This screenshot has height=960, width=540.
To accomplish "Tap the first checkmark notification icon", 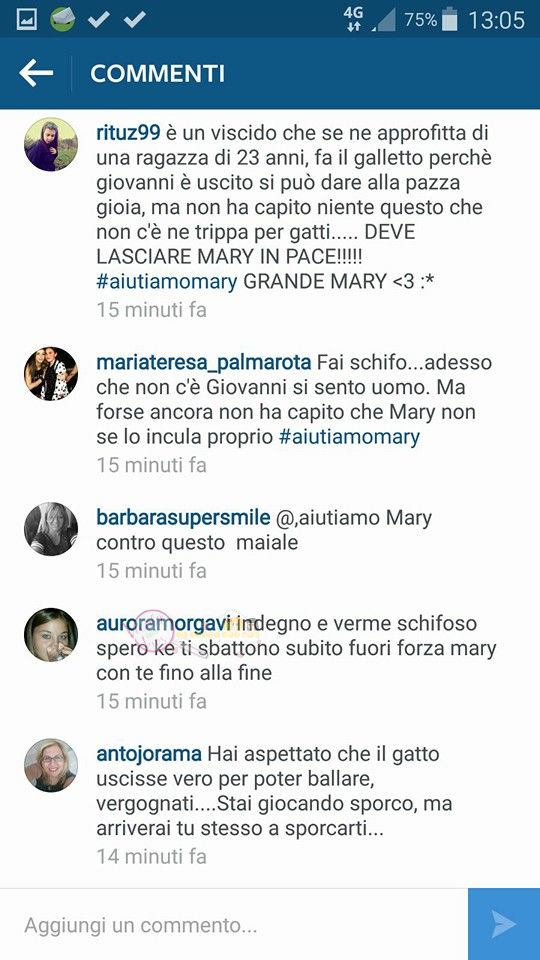I will click(x=98, y=20).
